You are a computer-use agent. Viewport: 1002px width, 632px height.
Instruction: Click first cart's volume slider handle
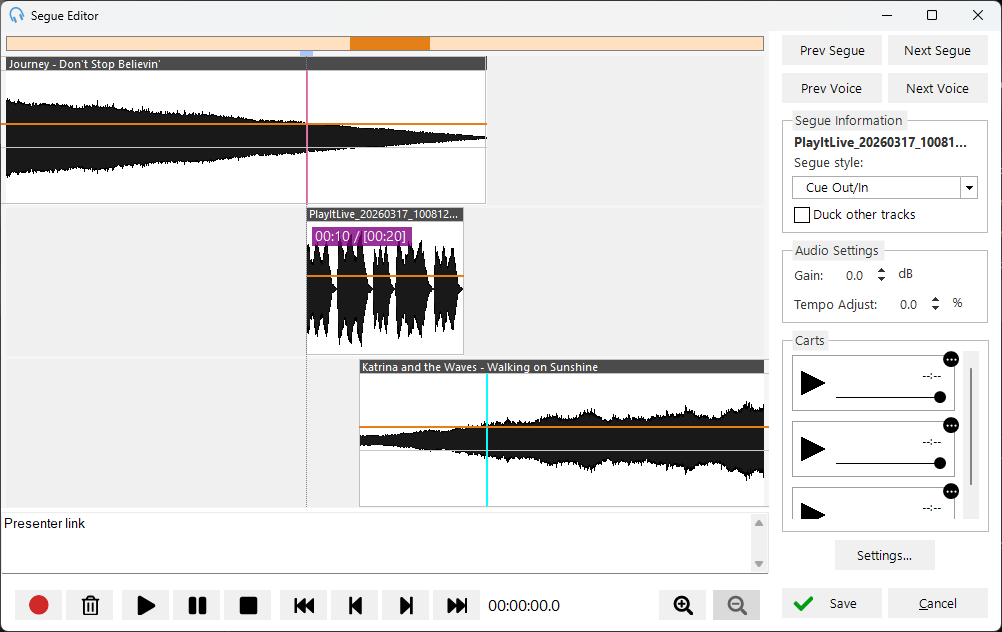[939, 397]
